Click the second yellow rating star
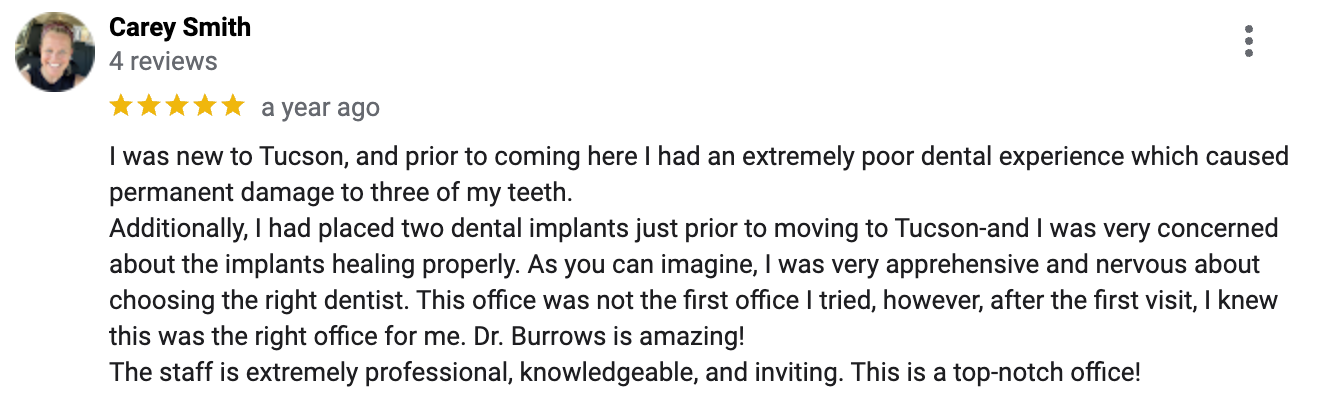Image resolution: width=1322 pixels, height=402 pixels. [149, 105]
